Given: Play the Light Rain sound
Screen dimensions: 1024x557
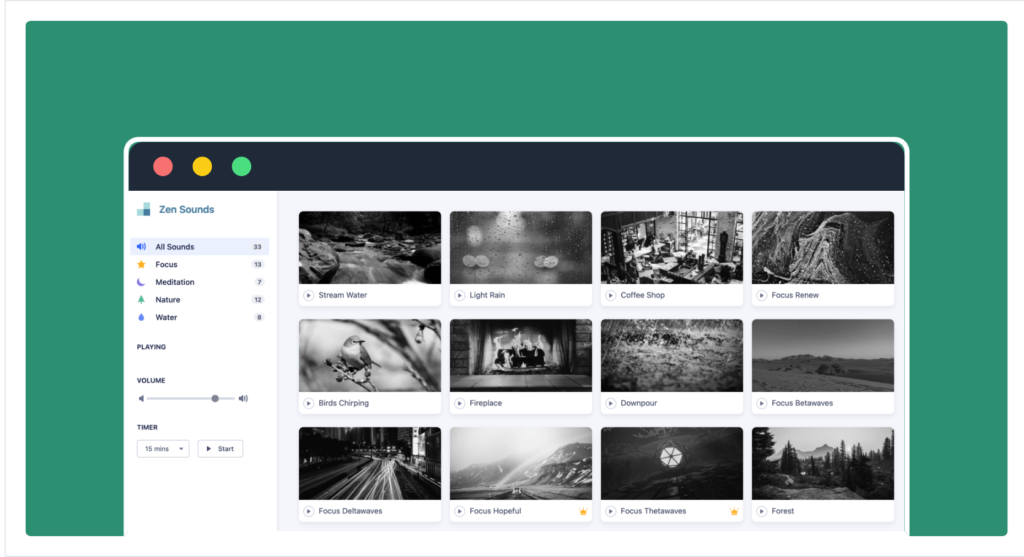Looking at the screenshot, I should point(460,295).
